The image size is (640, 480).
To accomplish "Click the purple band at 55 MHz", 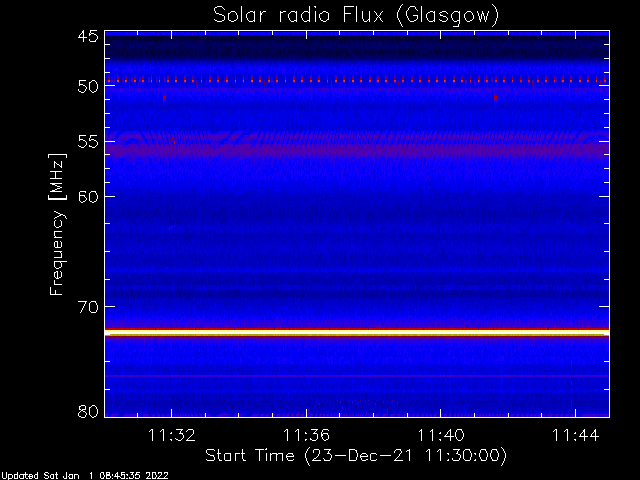I will (x=357, y=150).
